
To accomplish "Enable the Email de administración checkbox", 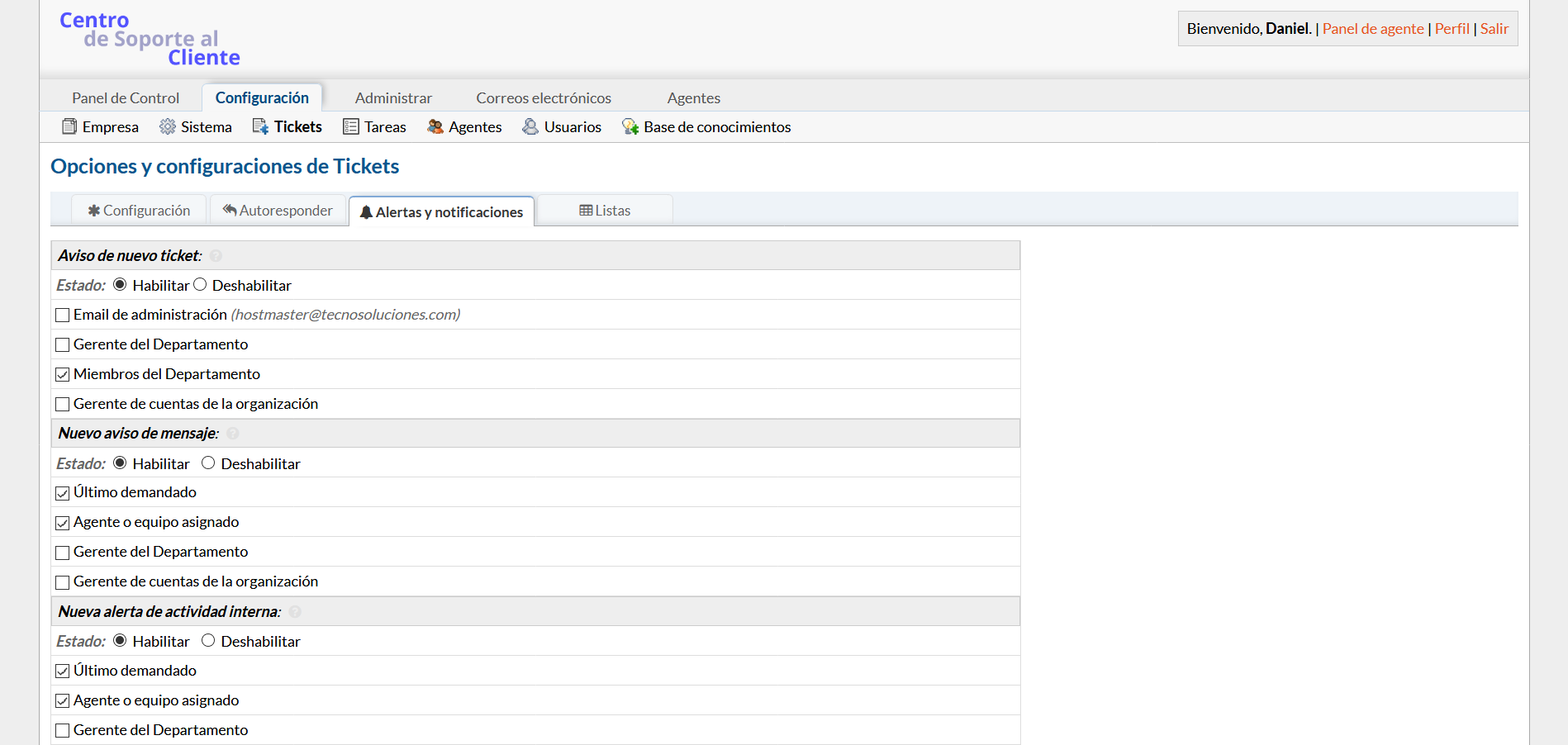I will point(63,316).
